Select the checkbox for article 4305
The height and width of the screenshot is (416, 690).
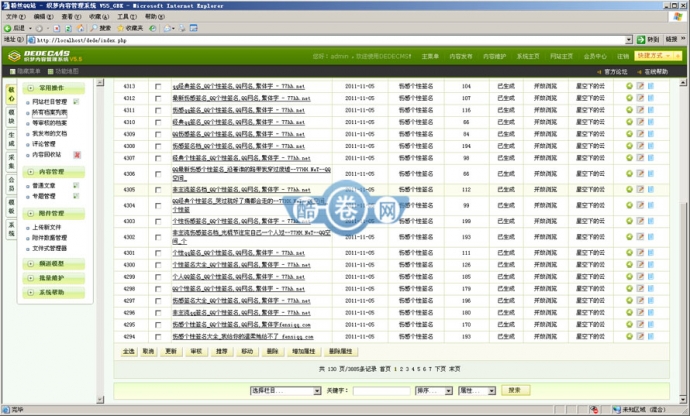157,189
